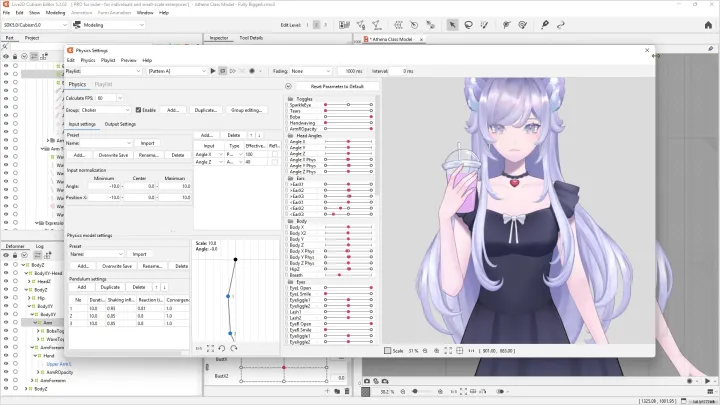Open the Preview menu in Physics Settings

tap(129, 60)
